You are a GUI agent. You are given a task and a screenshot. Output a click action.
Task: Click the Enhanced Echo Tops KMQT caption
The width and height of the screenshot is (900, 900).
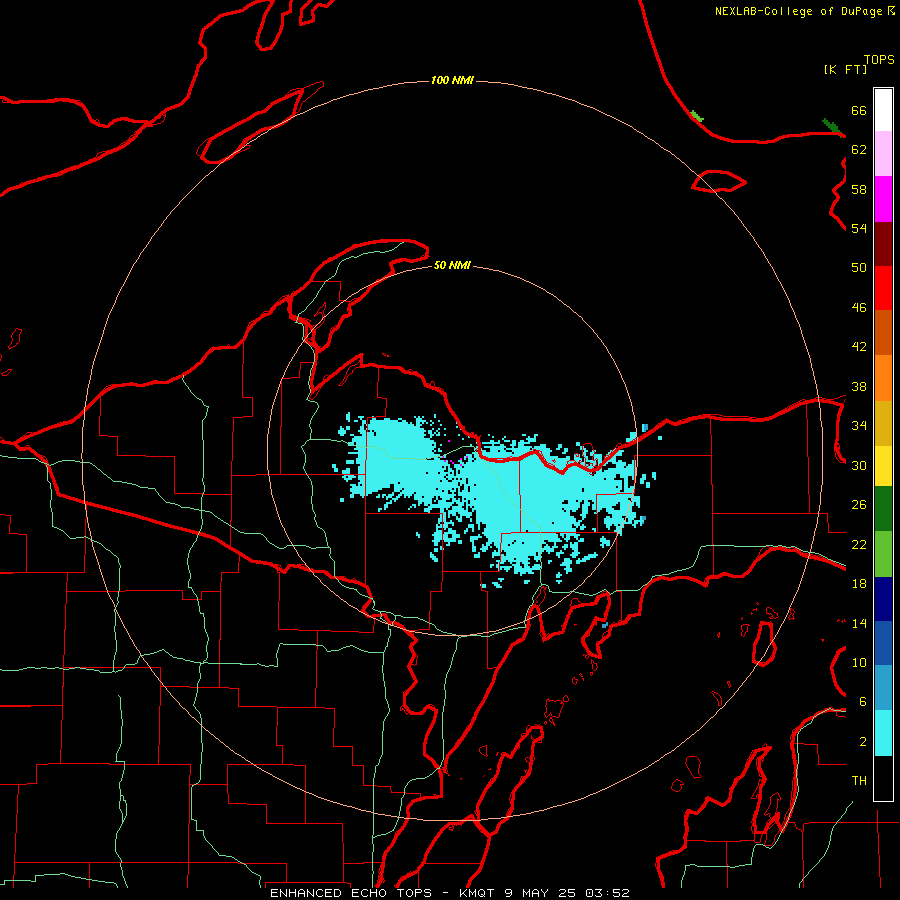[450, 893]
